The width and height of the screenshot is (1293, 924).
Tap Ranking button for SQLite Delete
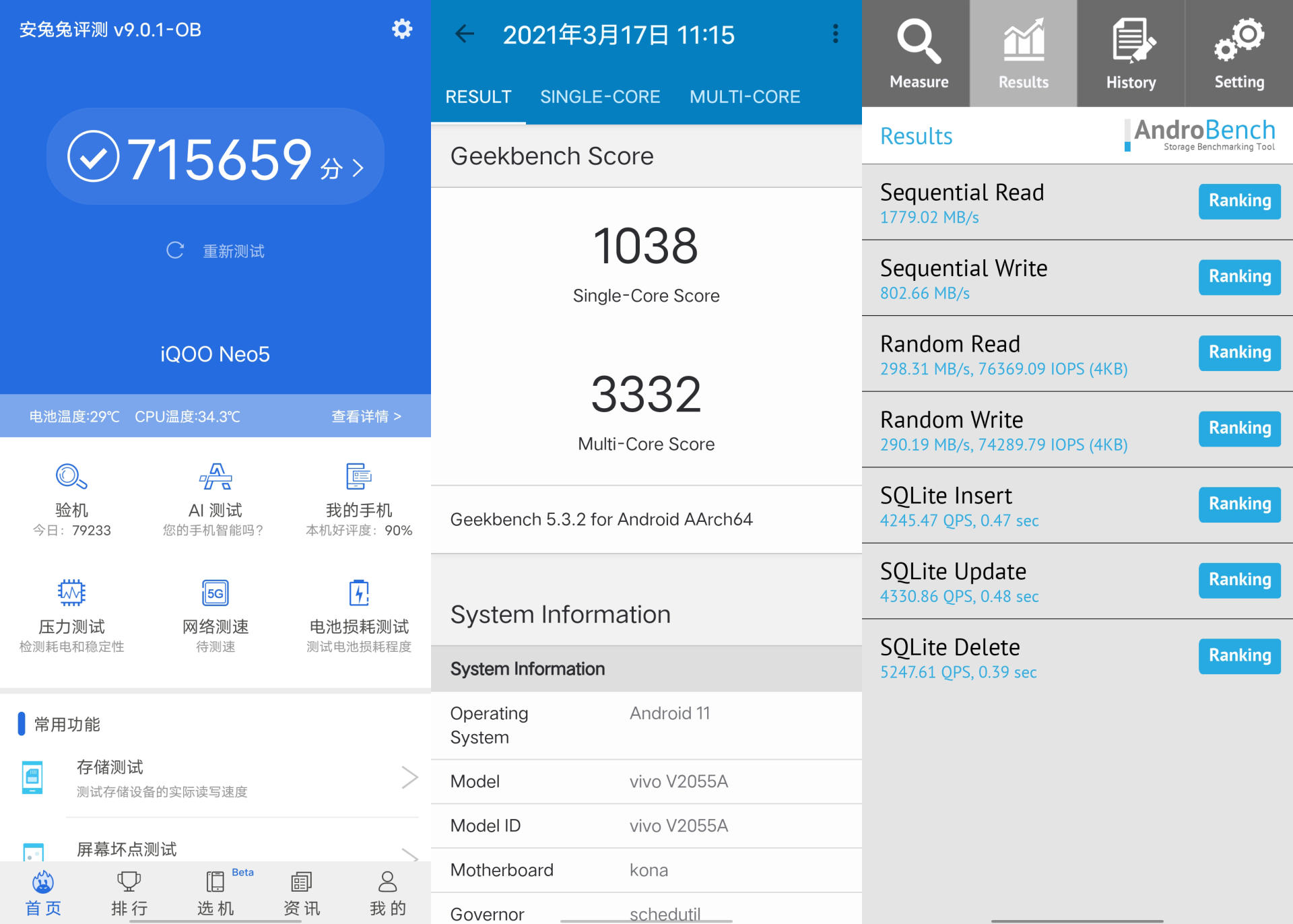pyautogui.click(x=1240, y=655)
